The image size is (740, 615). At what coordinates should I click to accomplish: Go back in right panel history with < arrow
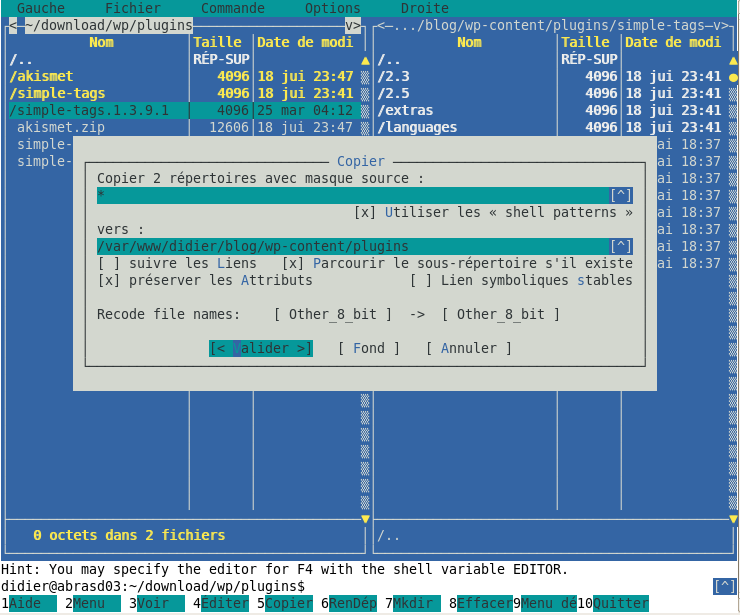[x=381, y=25]
